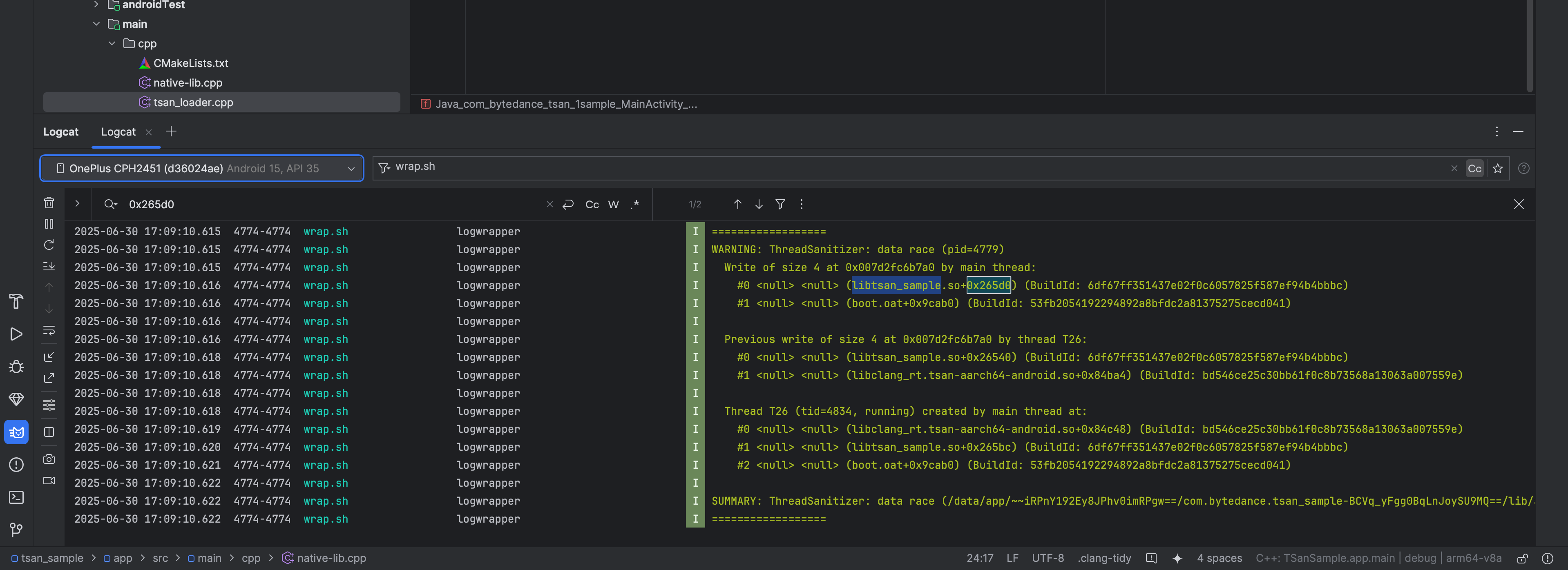Add a new Logcat tab
Image resolution: width=1568 pixels, height=570 pixels.
click(x=171, y=131)
